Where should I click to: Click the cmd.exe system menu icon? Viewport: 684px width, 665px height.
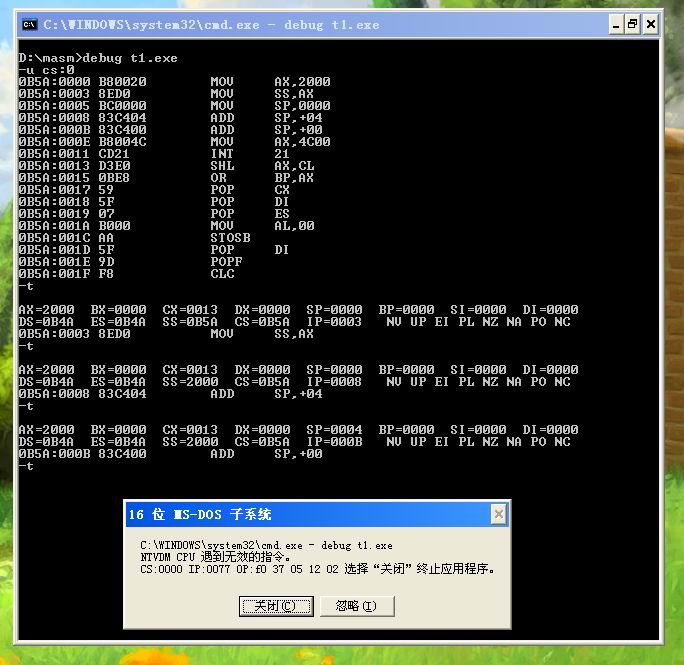pyautogui.click(x=30, y=24)
